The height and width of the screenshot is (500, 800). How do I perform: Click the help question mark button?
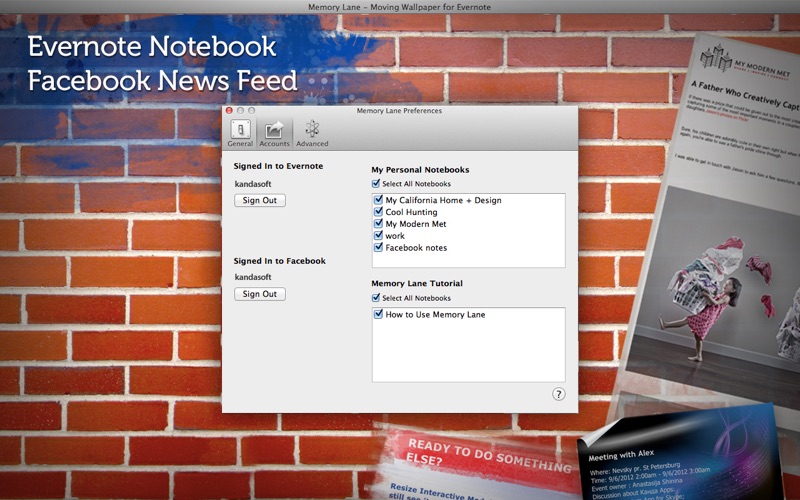559,394
